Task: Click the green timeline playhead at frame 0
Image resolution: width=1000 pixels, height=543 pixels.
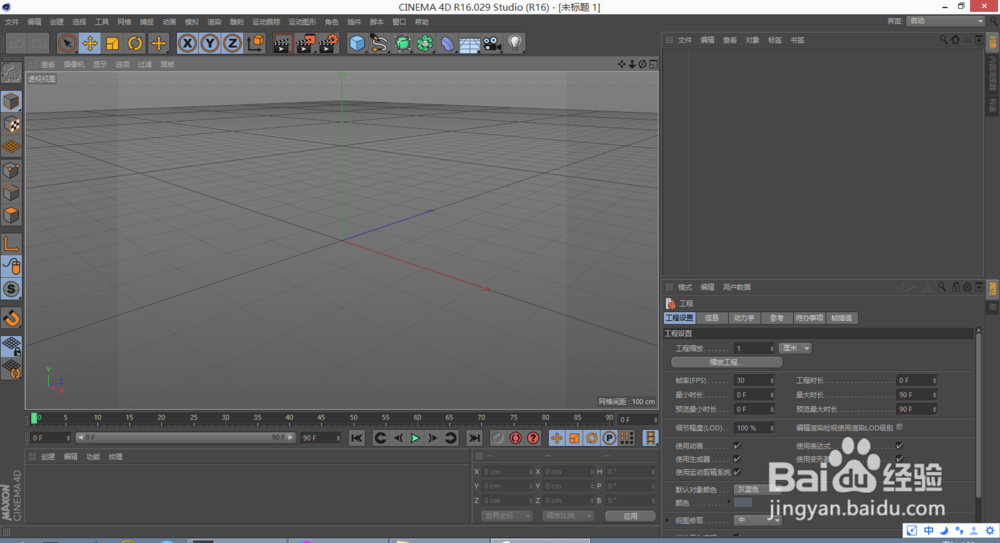Action: 34,418
